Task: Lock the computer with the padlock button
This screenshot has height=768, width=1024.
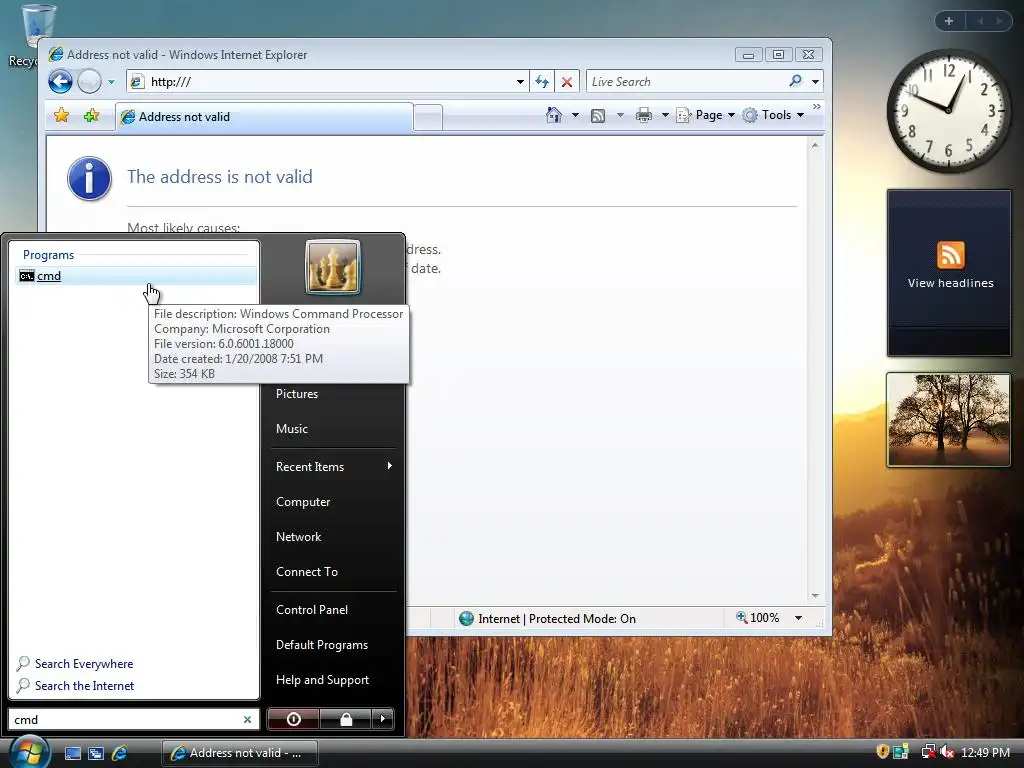Action: [345, 719]
